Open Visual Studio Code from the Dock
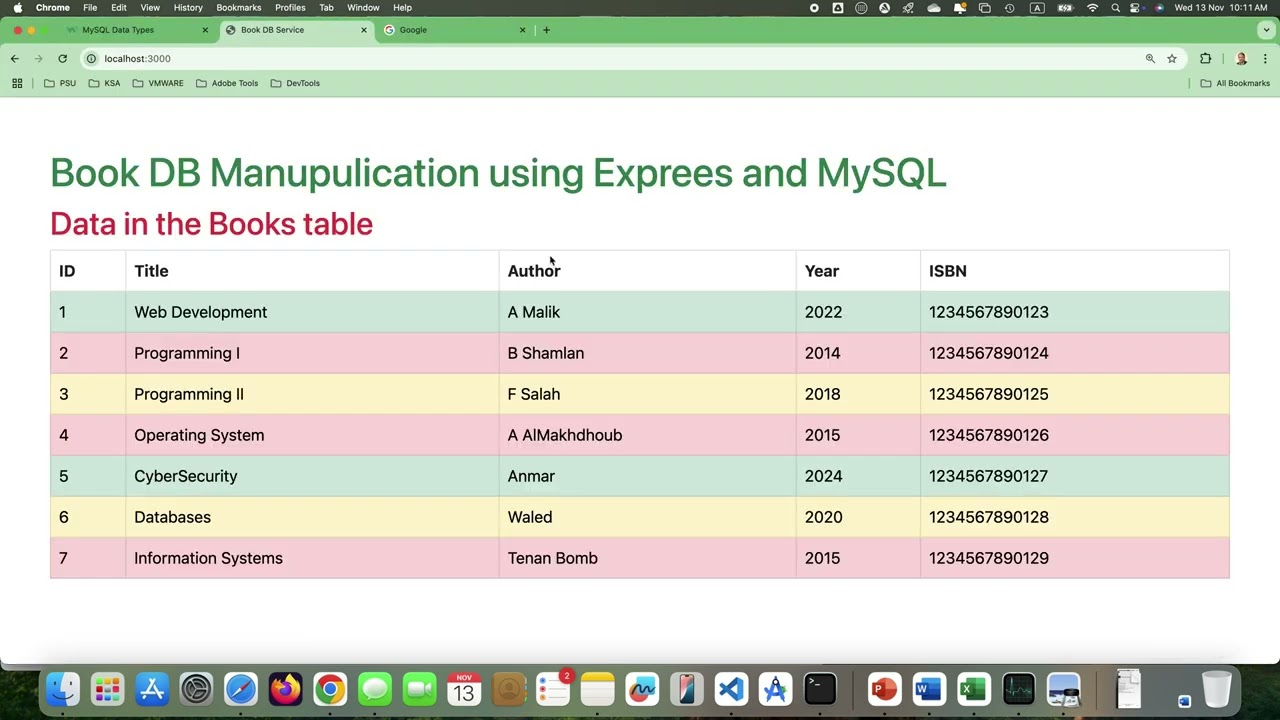The height and width of the screenshot is (720, 1280). click(731, 689)
